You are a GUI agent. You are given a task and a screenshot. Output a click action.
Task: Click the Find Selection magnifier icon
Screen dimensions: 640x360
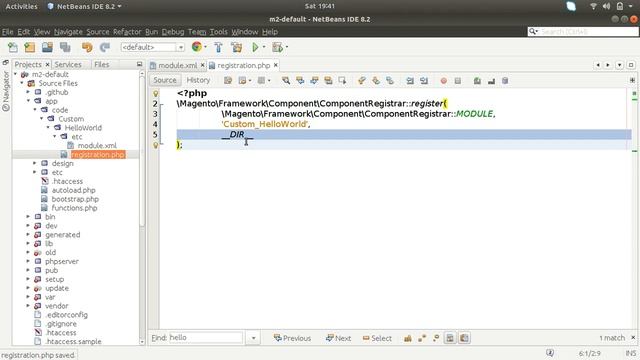(286, 80)
